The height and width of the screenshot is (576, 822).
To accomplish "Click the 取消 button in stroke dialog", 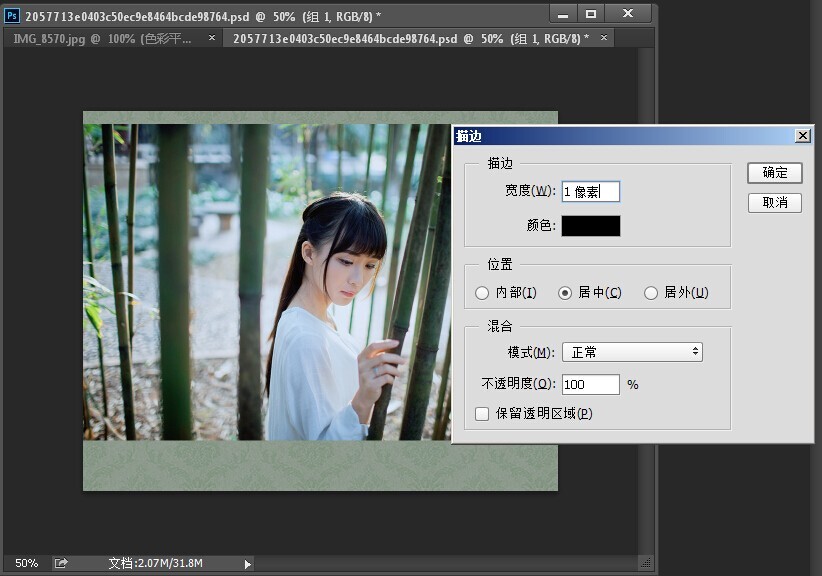I will 774,202.
